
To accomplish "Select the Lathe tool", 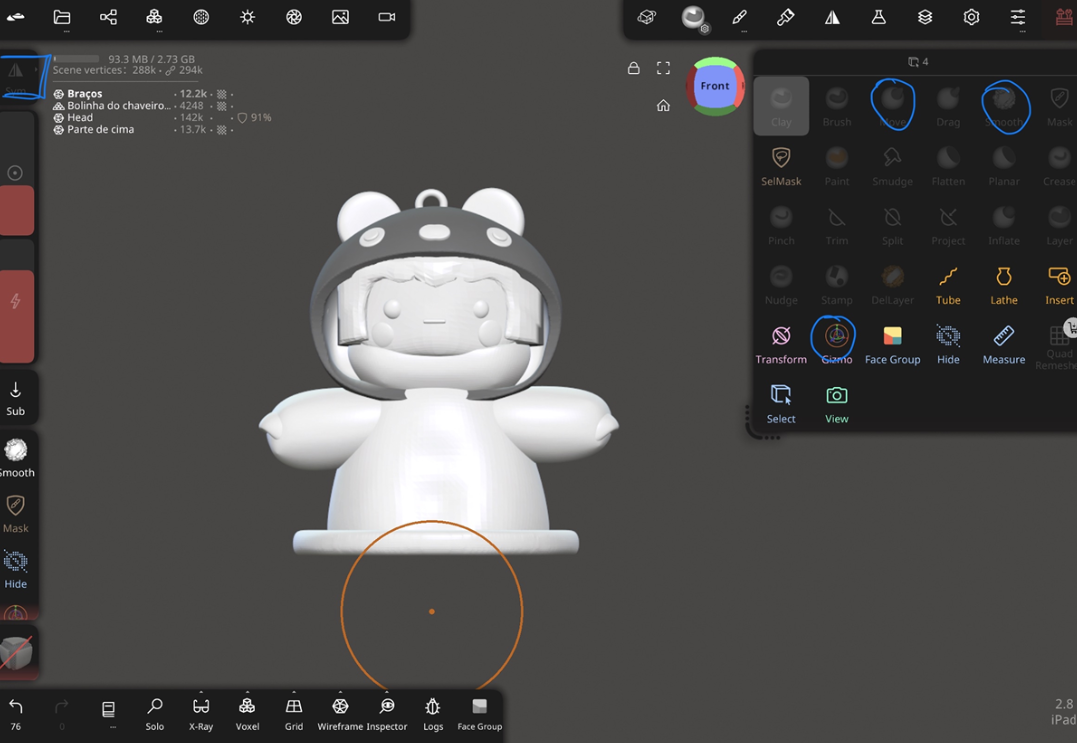I will tap(1004, 285).
